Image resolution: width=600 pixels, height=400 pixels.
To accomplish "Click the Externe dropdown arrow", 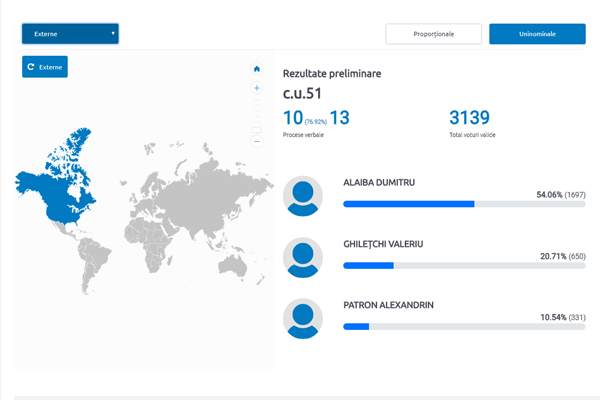I will click(113, 34).
